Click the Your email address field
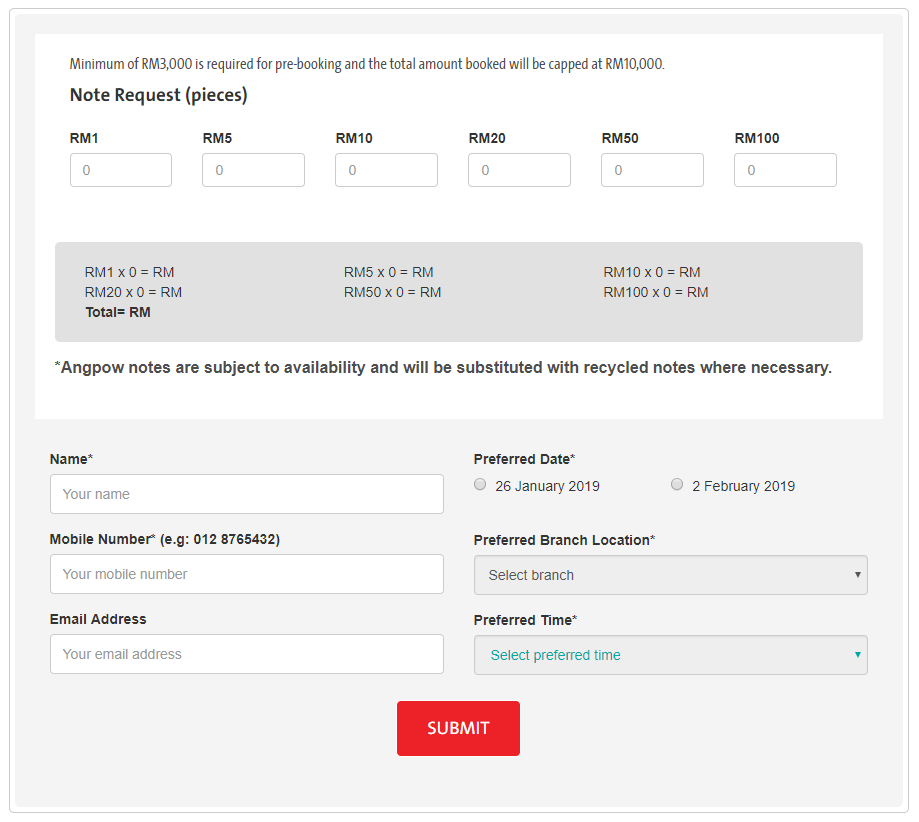This screenshot has height=822, width=919. (x=246, y=654)
